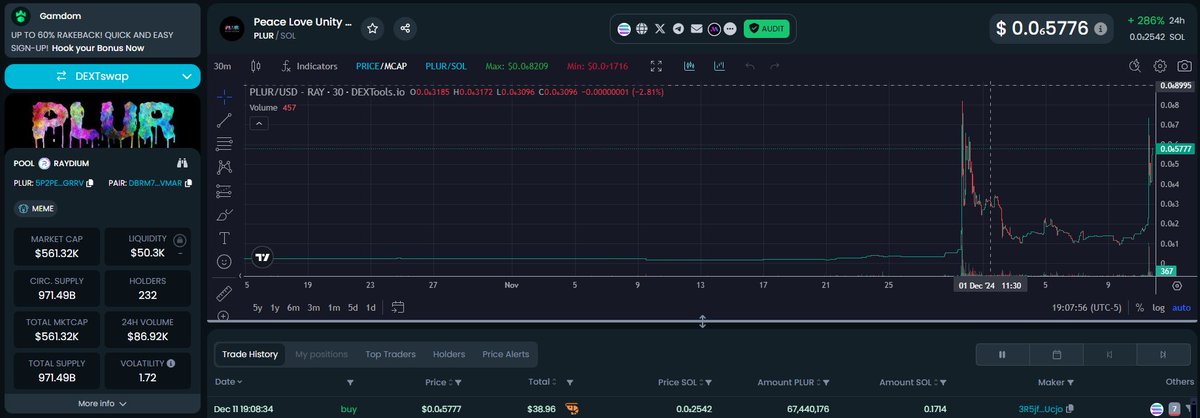The width and height of the screenshot is (1200, 418).
Task: Add PLUR to favorites with star
Action: click(x=372, y=28)
